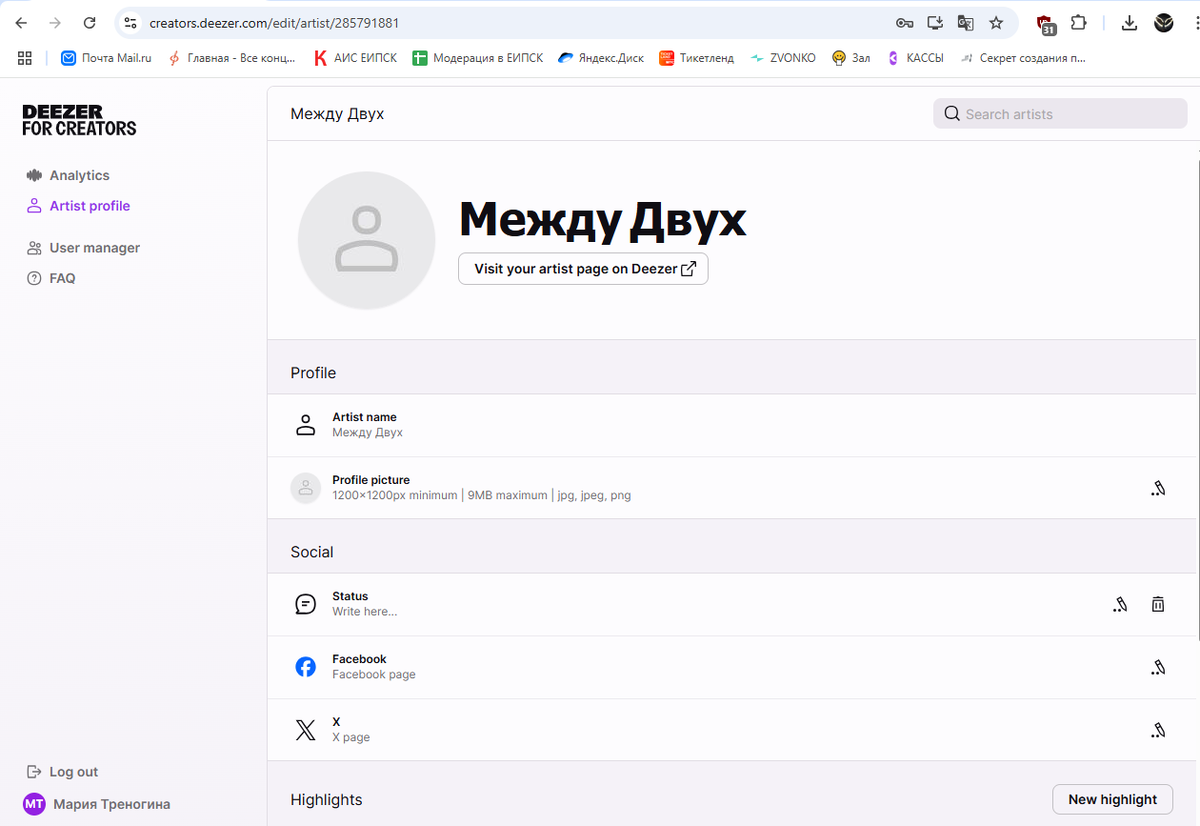Click Visit your artist page on Deezer
1200x826 pixels.
583,269
